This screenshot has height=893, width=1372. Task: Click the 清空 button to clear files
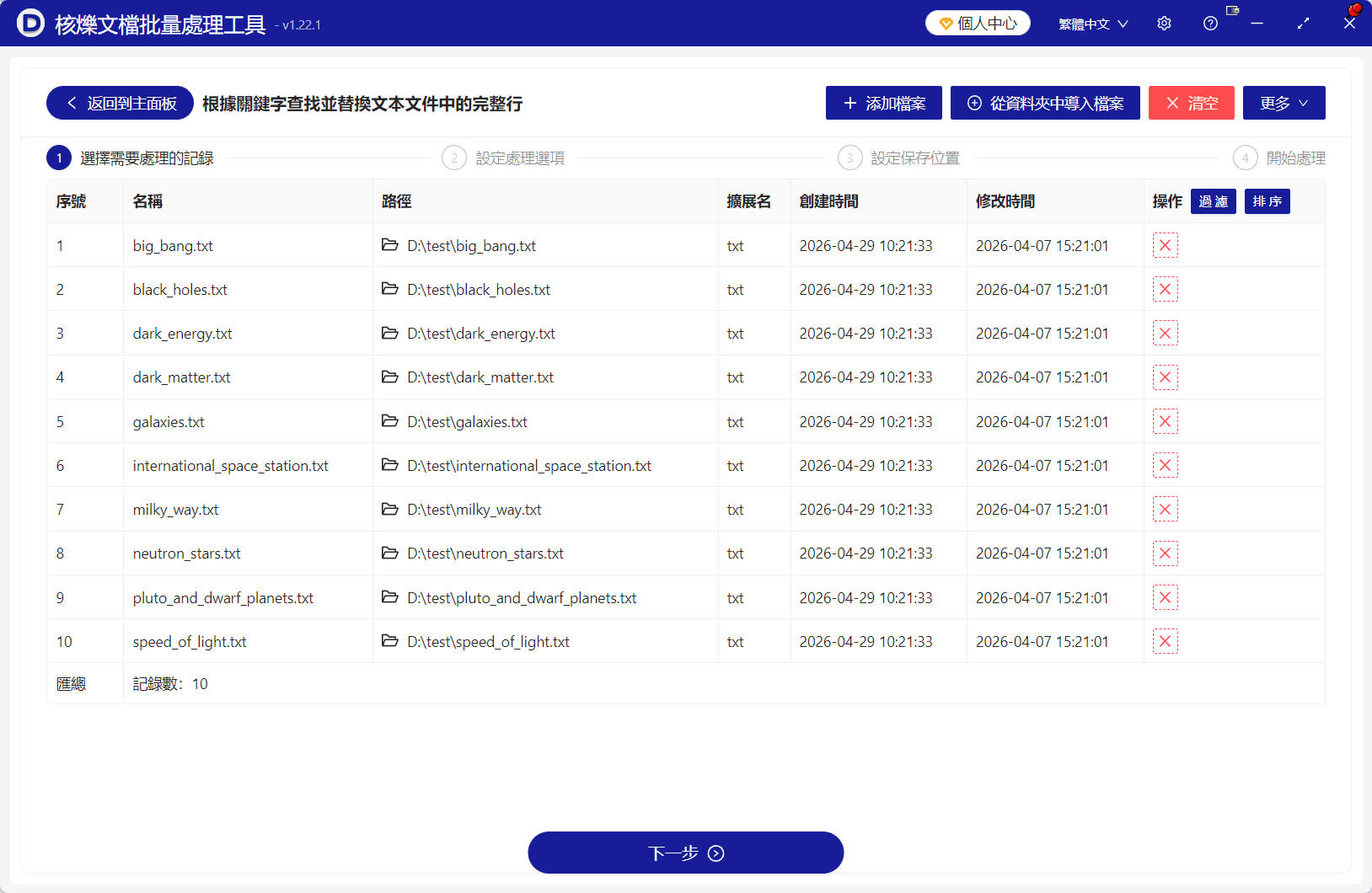pyautogui.click(x=1191, y=103)
